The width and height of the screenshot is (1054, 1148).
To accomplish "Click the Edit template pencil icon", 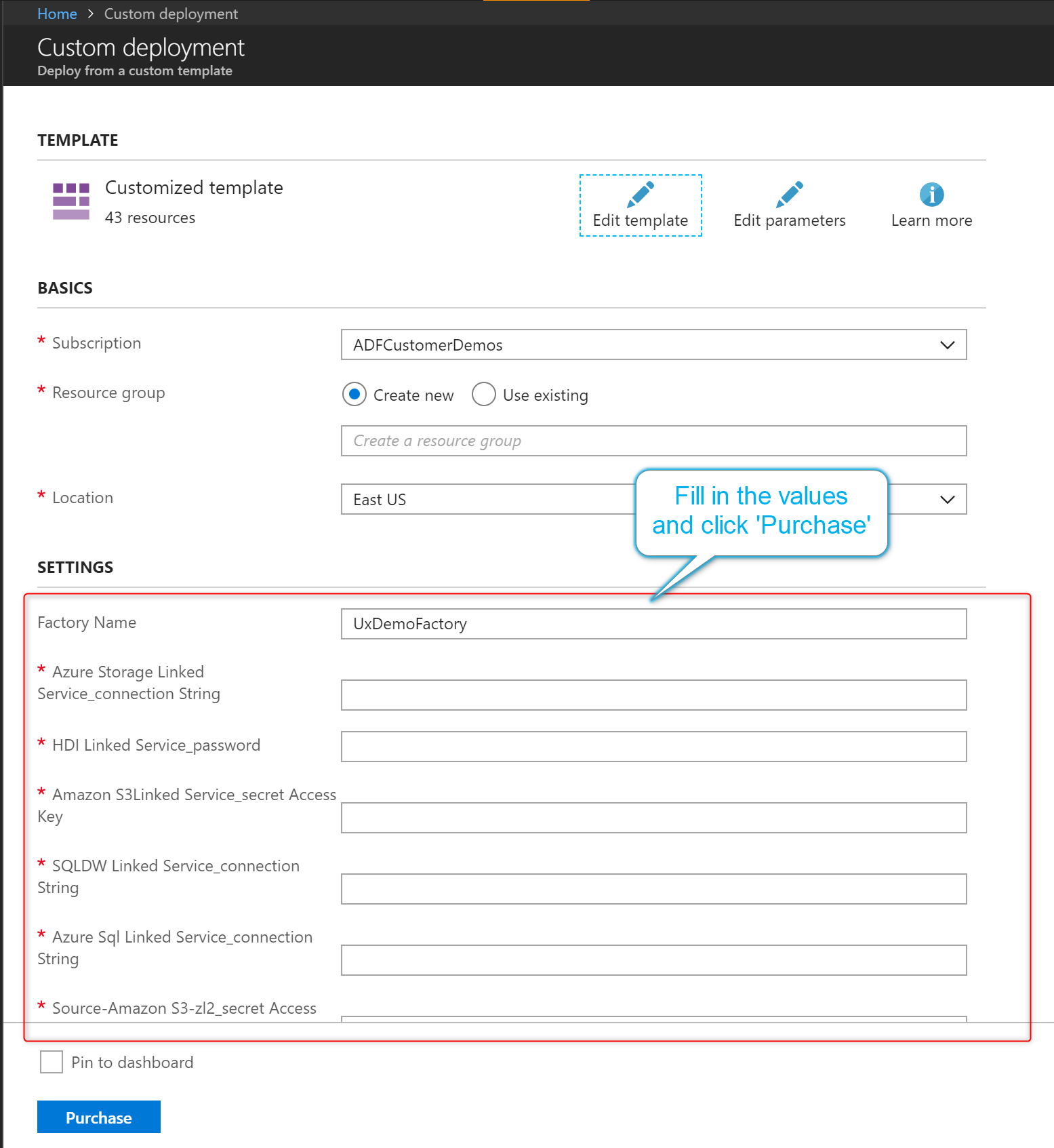I will click(x=641, y=195).
